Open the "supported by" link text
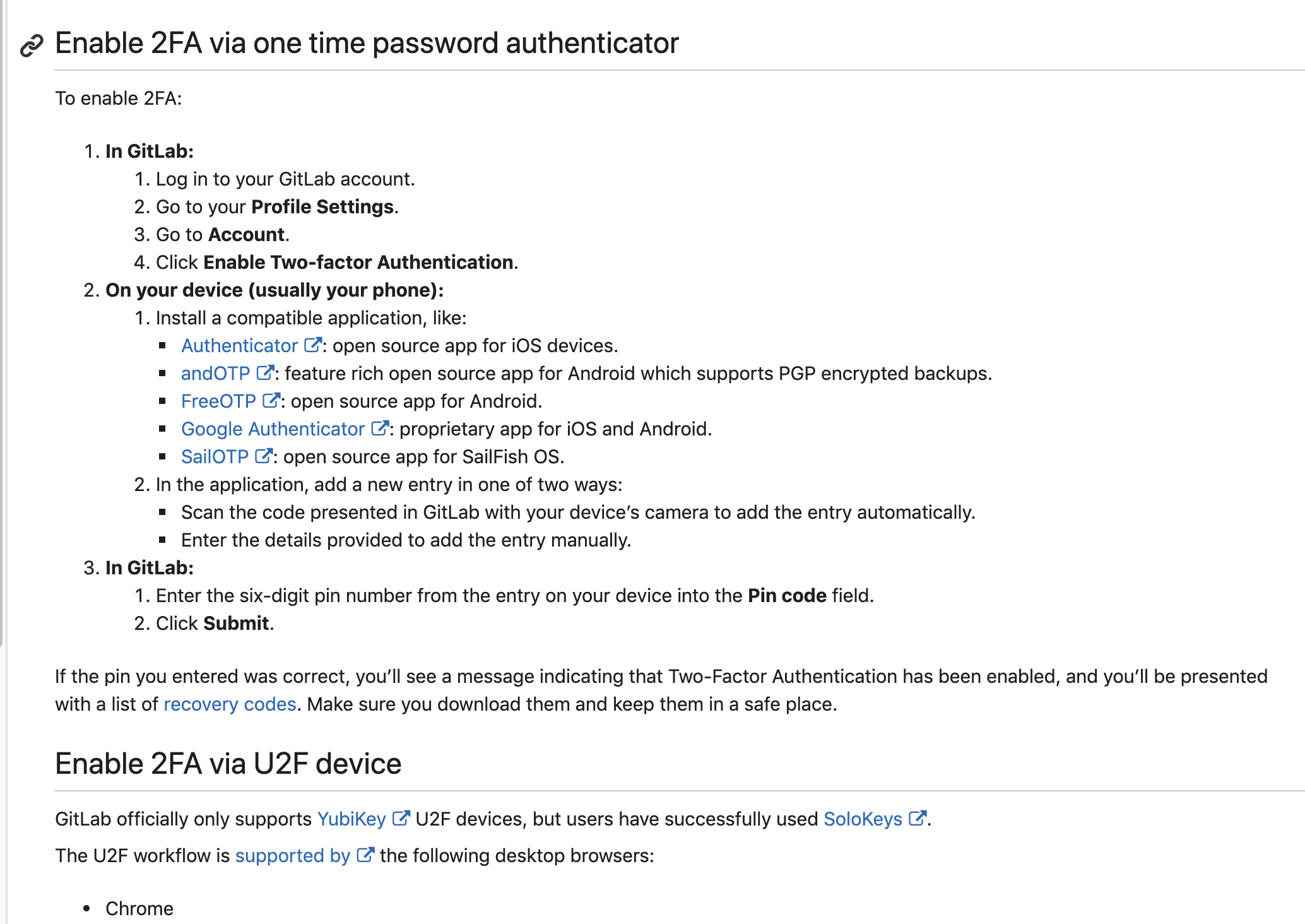 292,856
